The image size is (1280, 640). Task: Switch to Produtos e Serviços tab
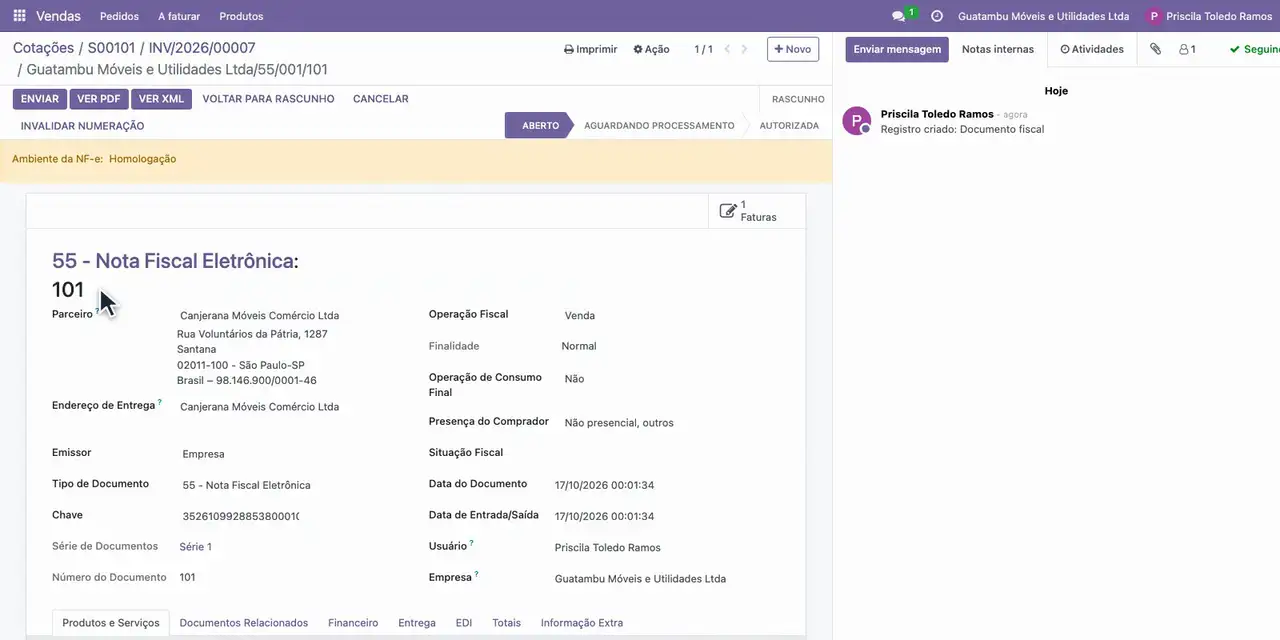coord(110,622)
